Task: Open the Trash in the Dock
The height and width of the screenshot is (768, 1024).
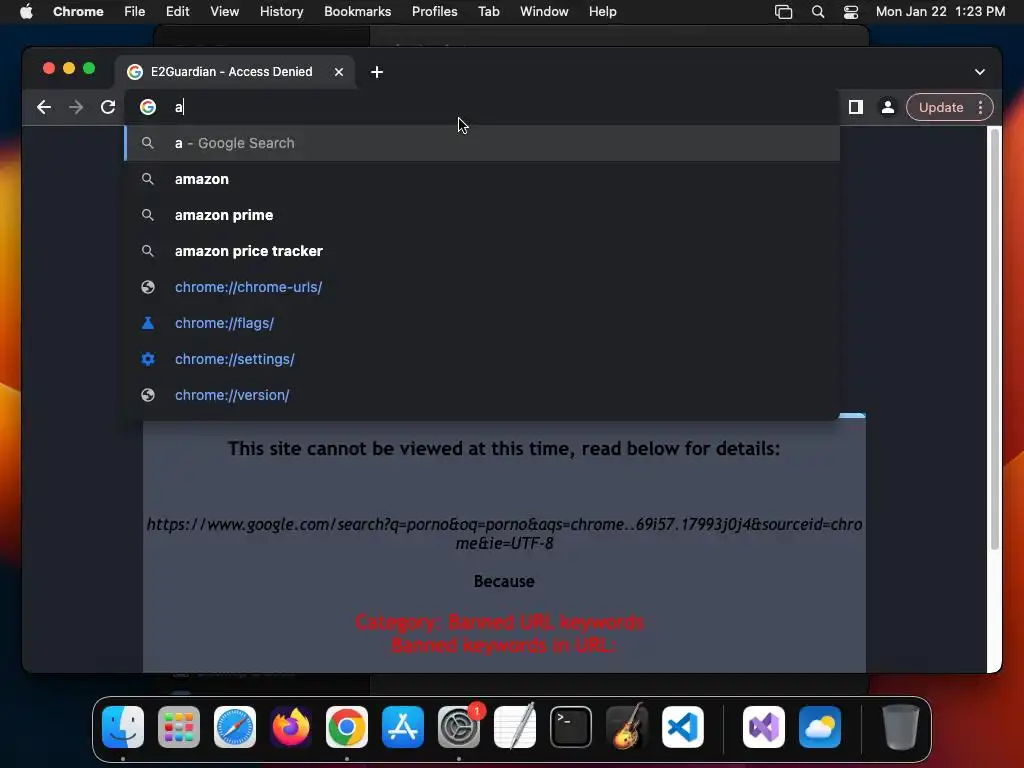Action: (901, 727)
